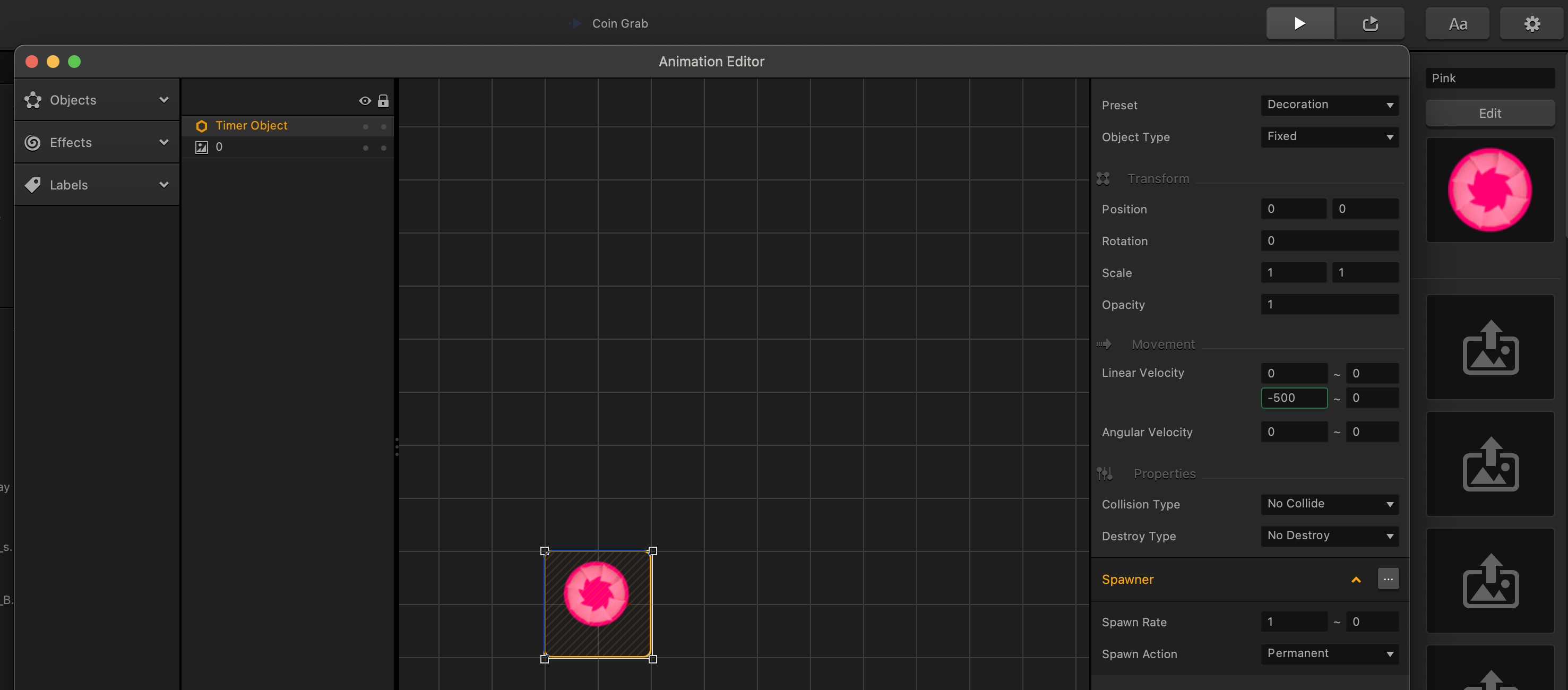
Task: Edit the Angular Velocity field
Action: point(1294,432)
